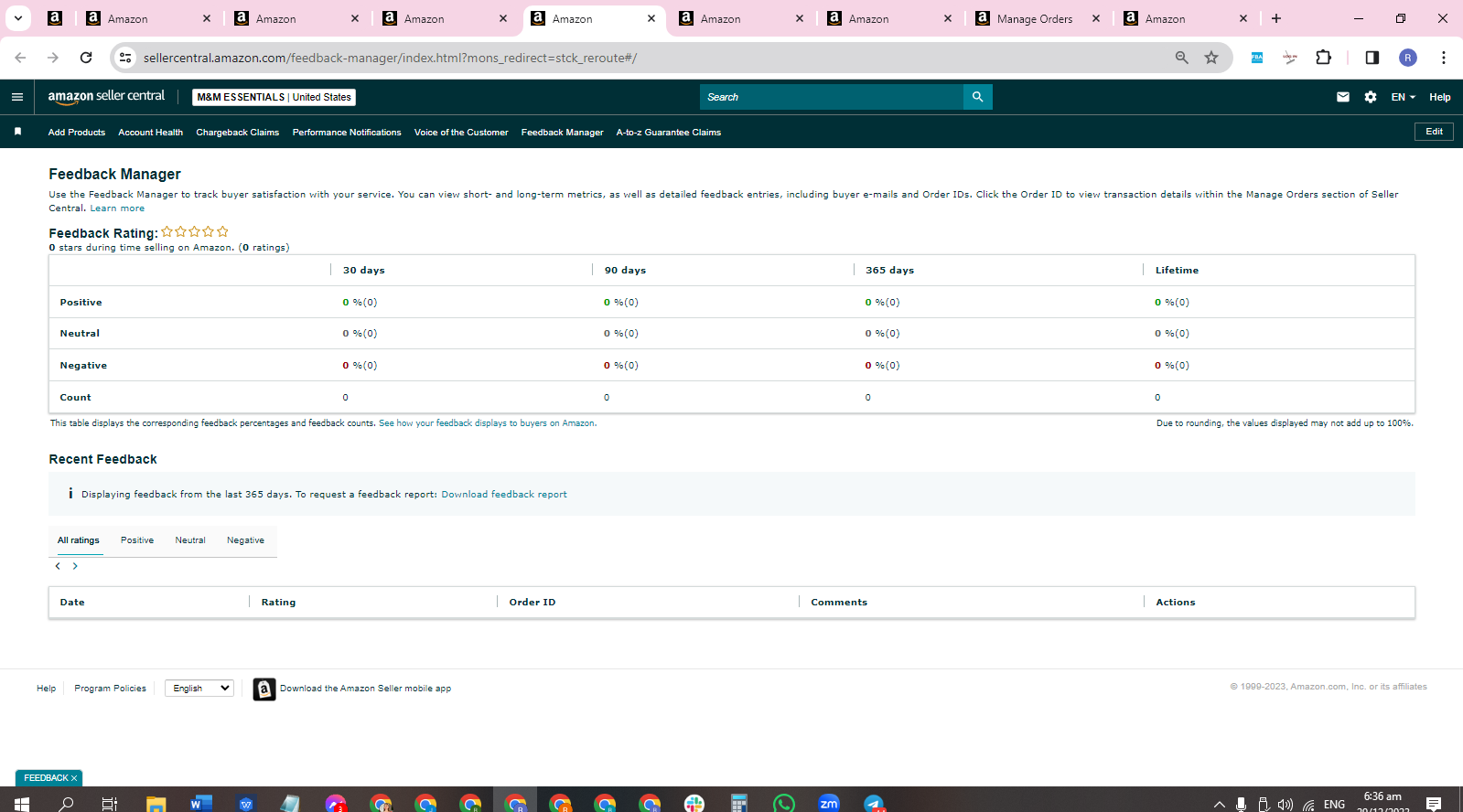Click the Edit button in navigation bar
Viewport: 1463px width, 812px height.
1434,132
